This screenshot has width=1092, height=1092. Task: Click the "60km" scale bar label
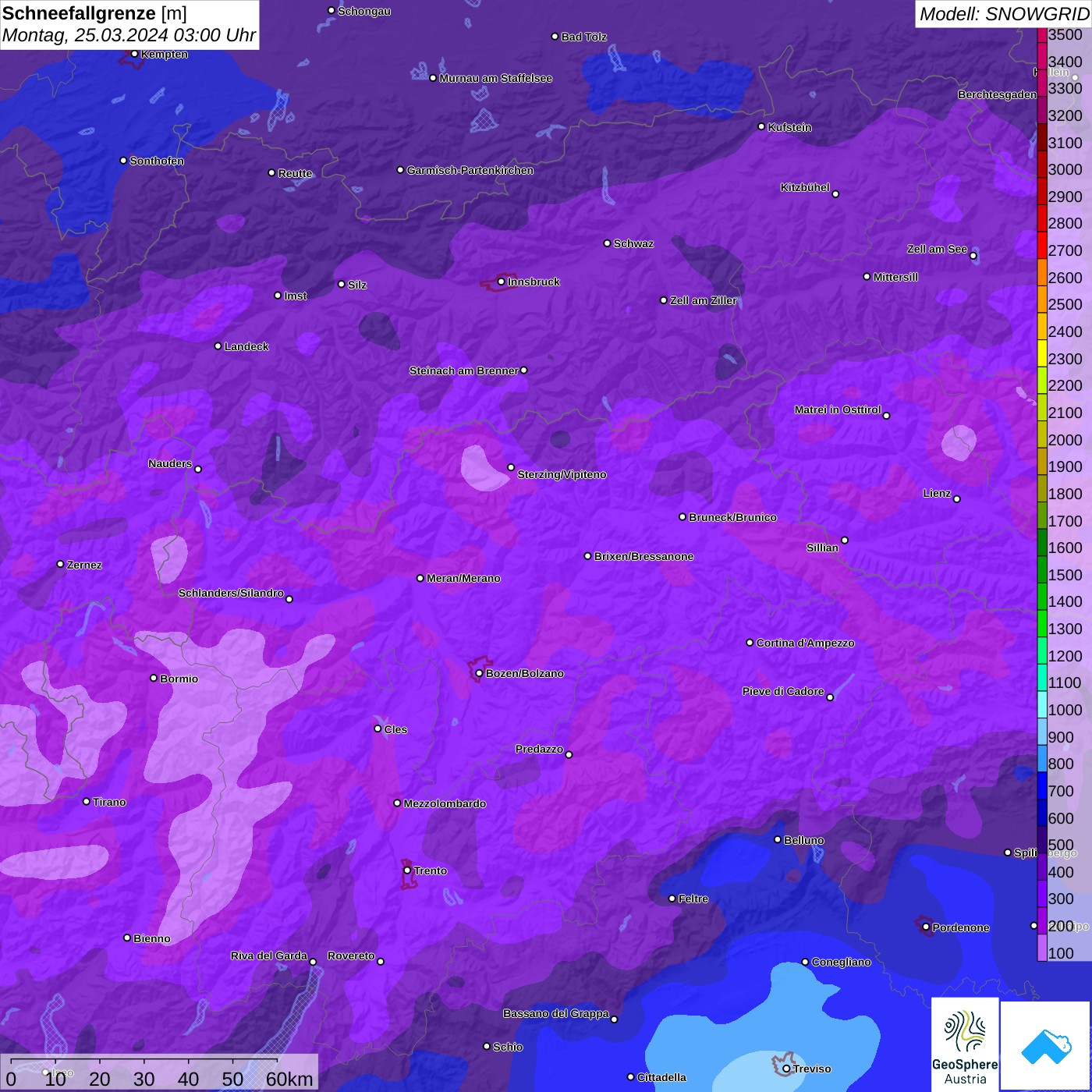[289, 1079]
